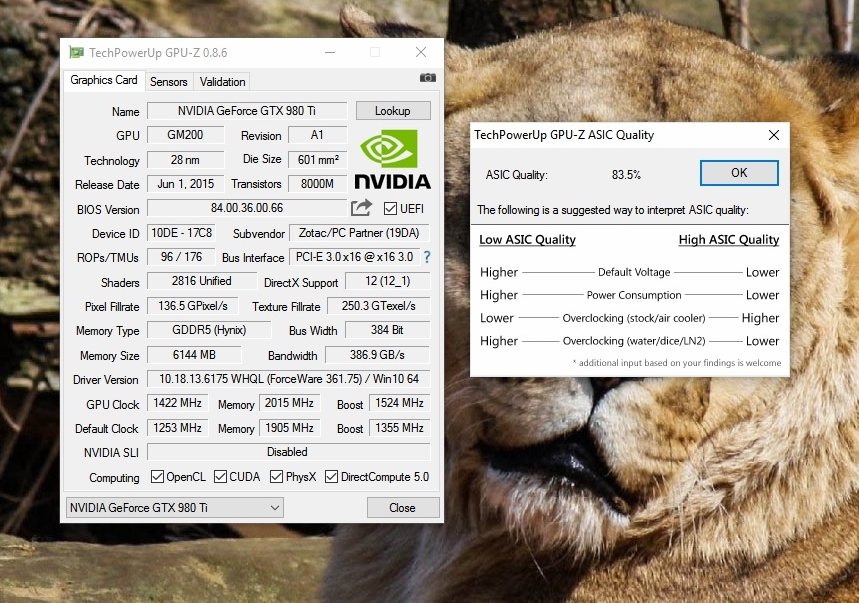Click the Transistors field 8000M
Screen dimensions: 859x603
(318, 184)
